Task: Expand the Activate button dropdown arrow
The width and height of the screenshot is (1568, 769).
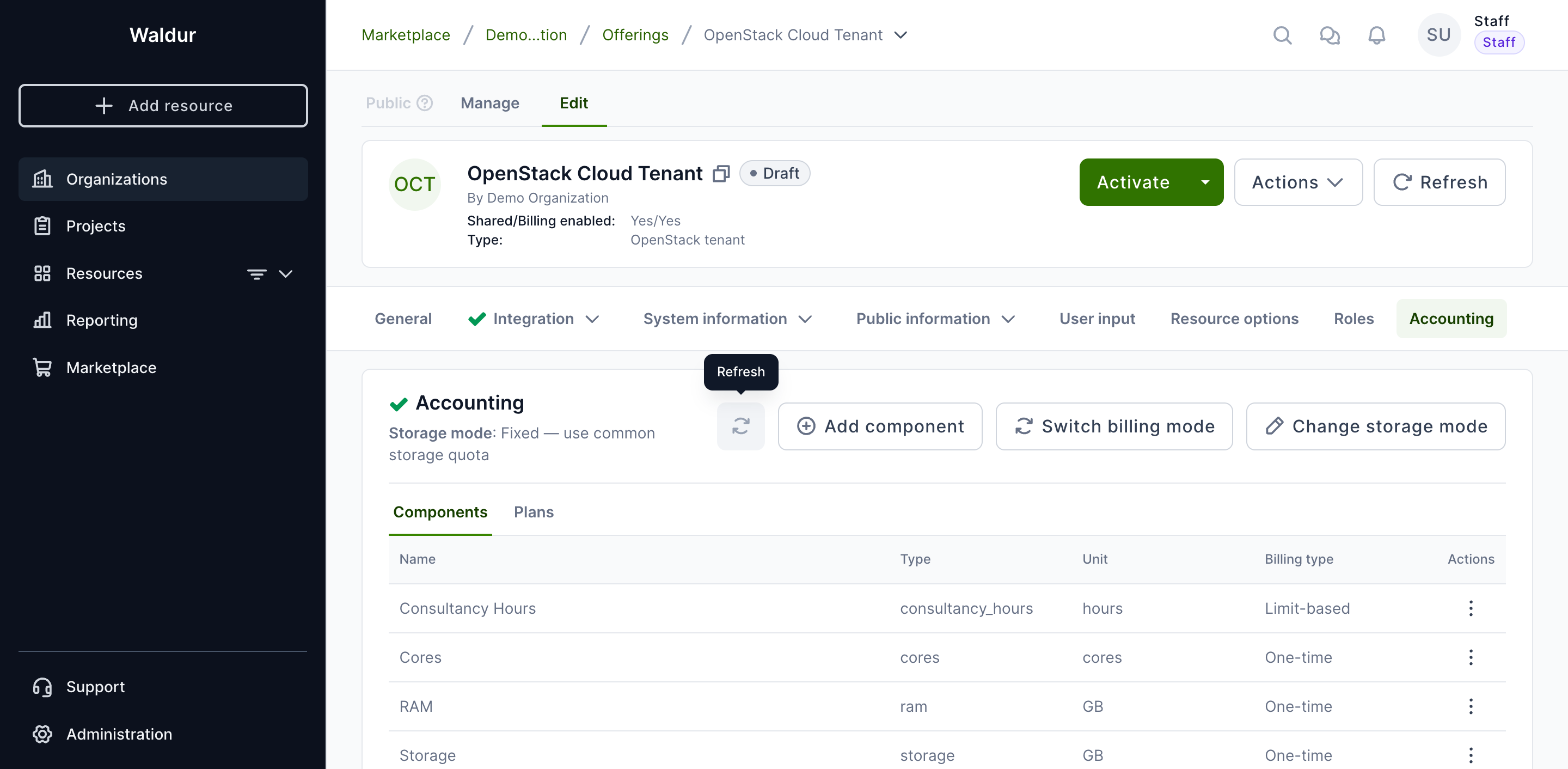Action: [1205, 182]
